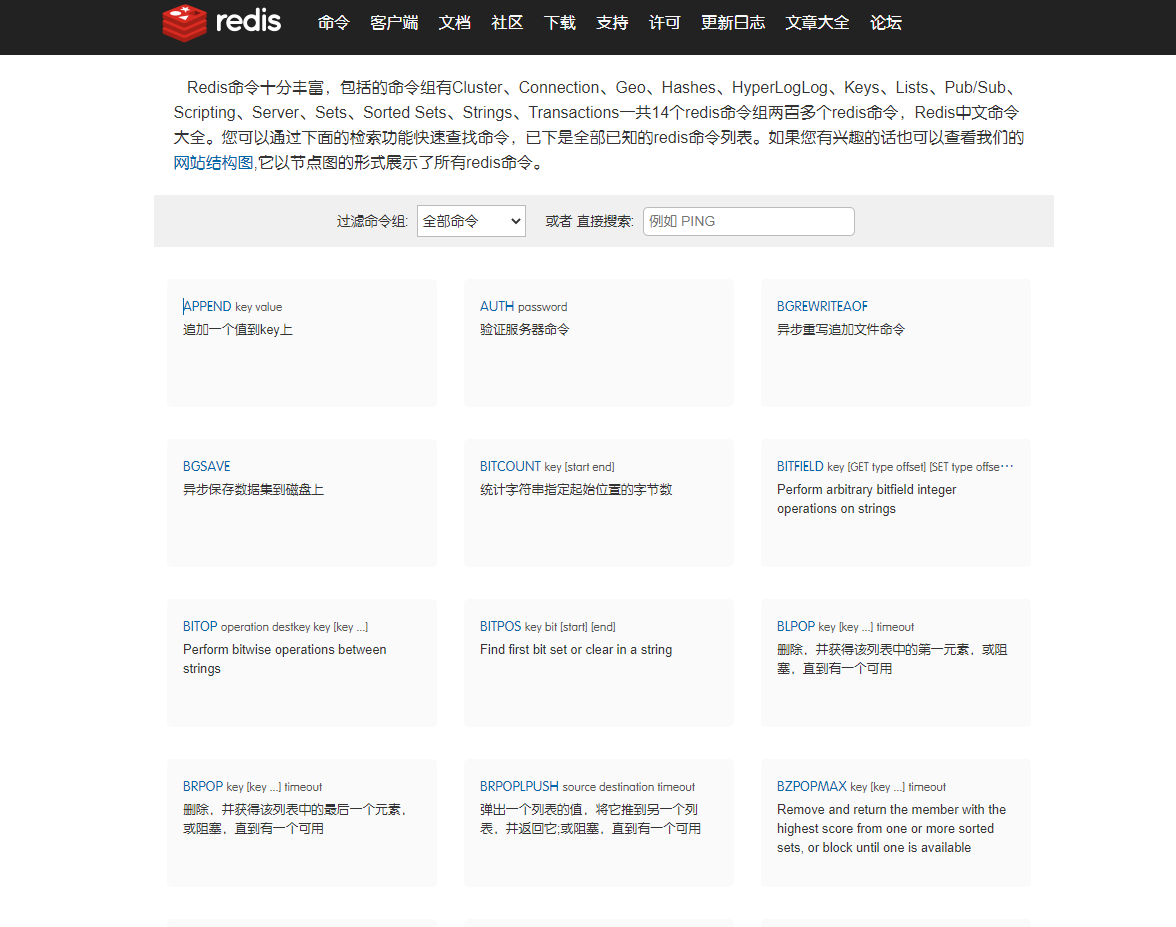Open the 支持 navigation item

point(612,22)
